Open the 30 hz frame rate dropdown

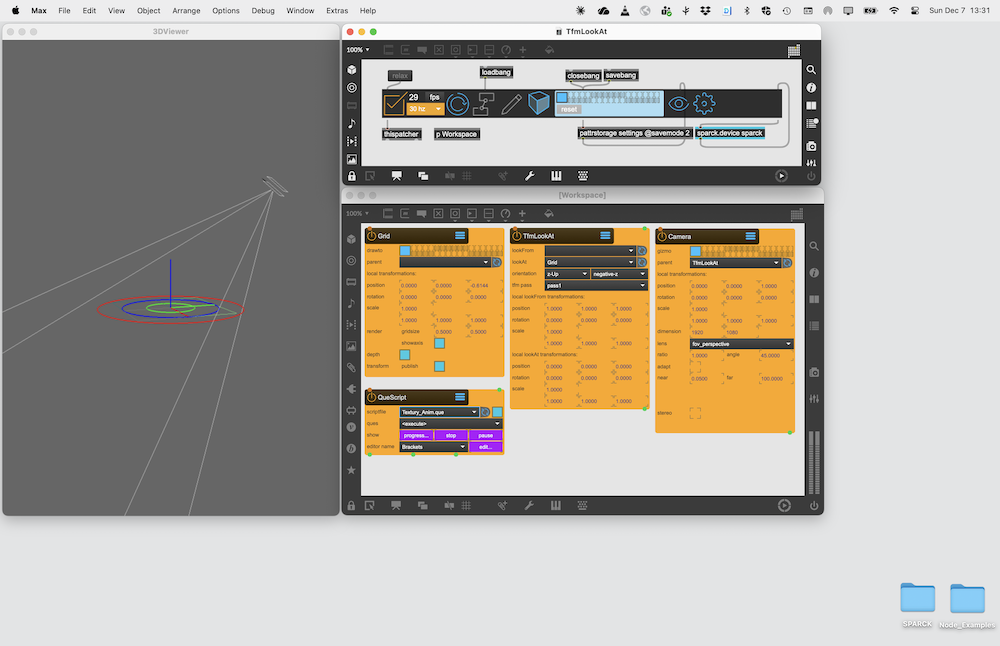[x=425, y=109]
